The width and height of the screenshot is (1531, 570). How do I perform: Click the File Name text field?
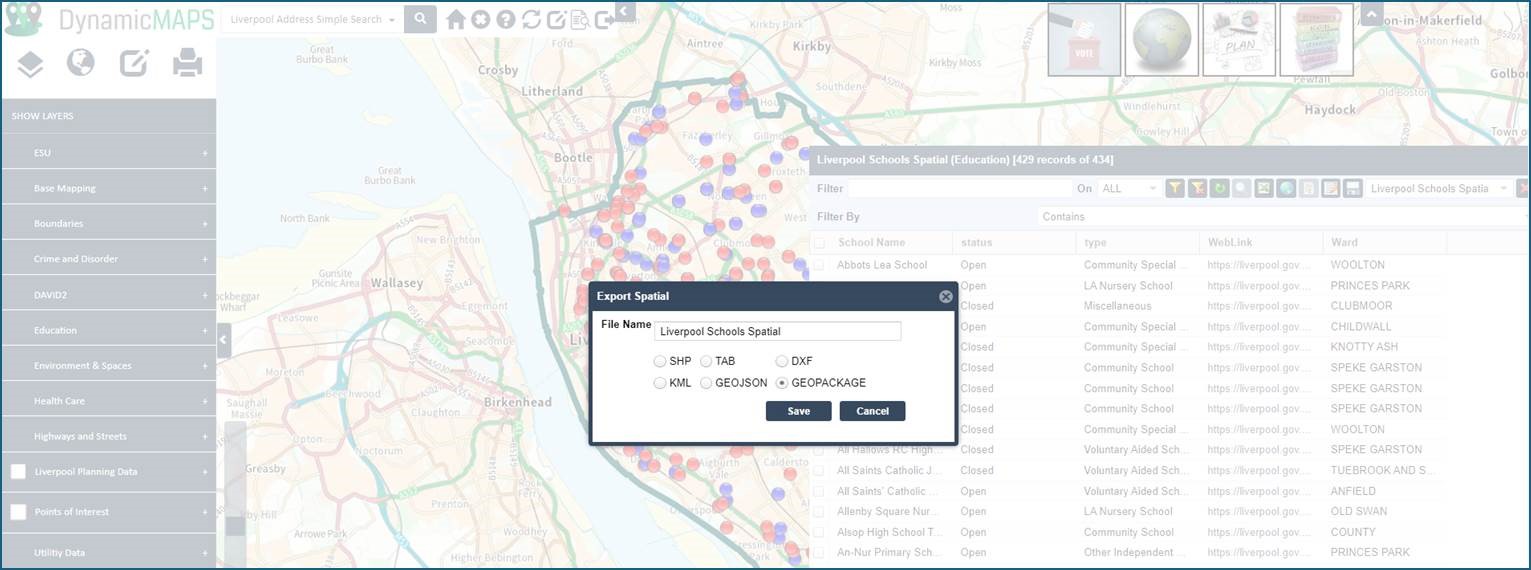[x=778, y=331]
